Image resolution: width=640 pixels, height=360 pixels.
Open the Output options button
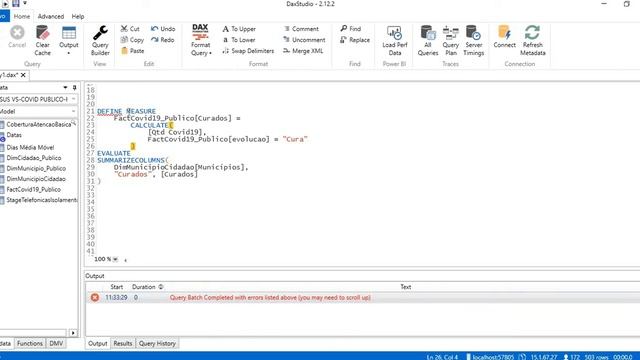click(69, 40)
